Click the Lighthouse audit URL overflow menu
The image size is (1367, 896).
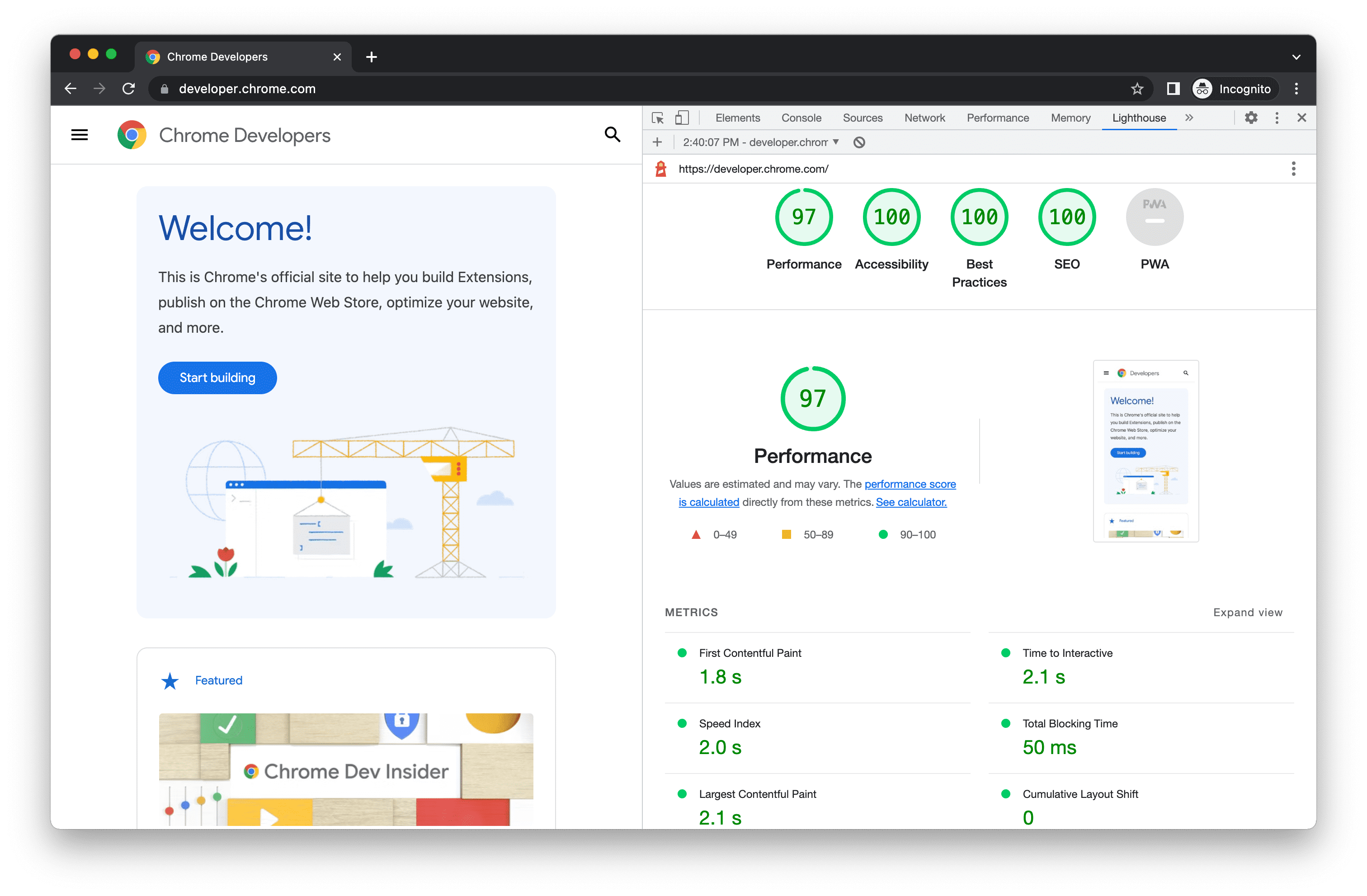coord(1294,167)
